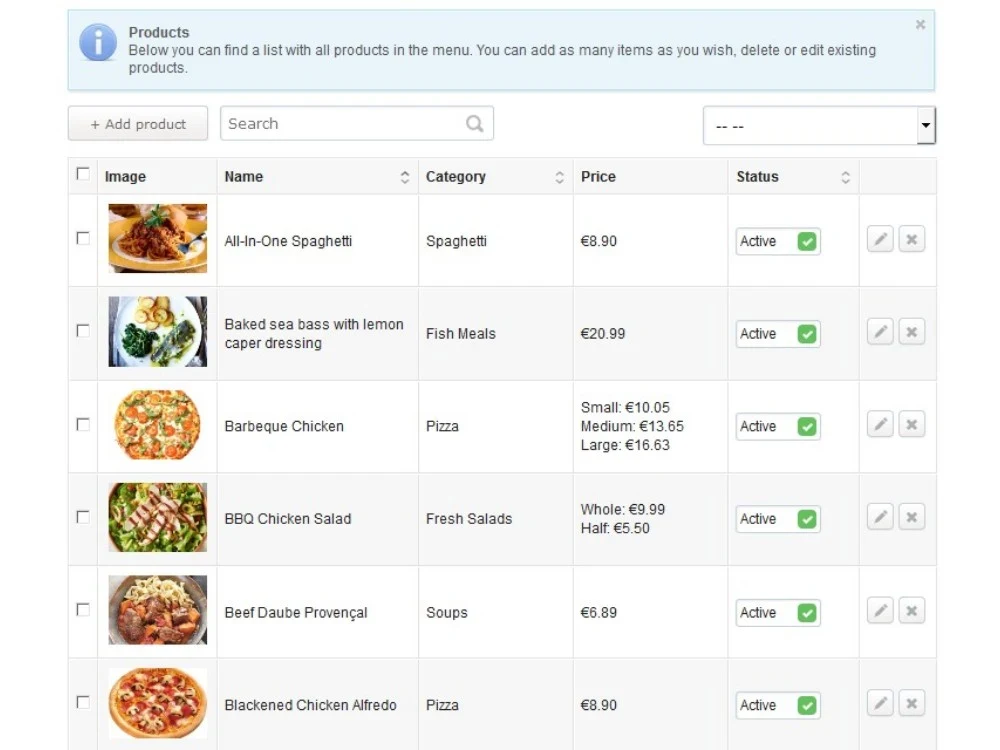Tick the checkbox next to Barbeque Chicken
This screenshot has width=1000, height=750.
click(x=84, y=424)
